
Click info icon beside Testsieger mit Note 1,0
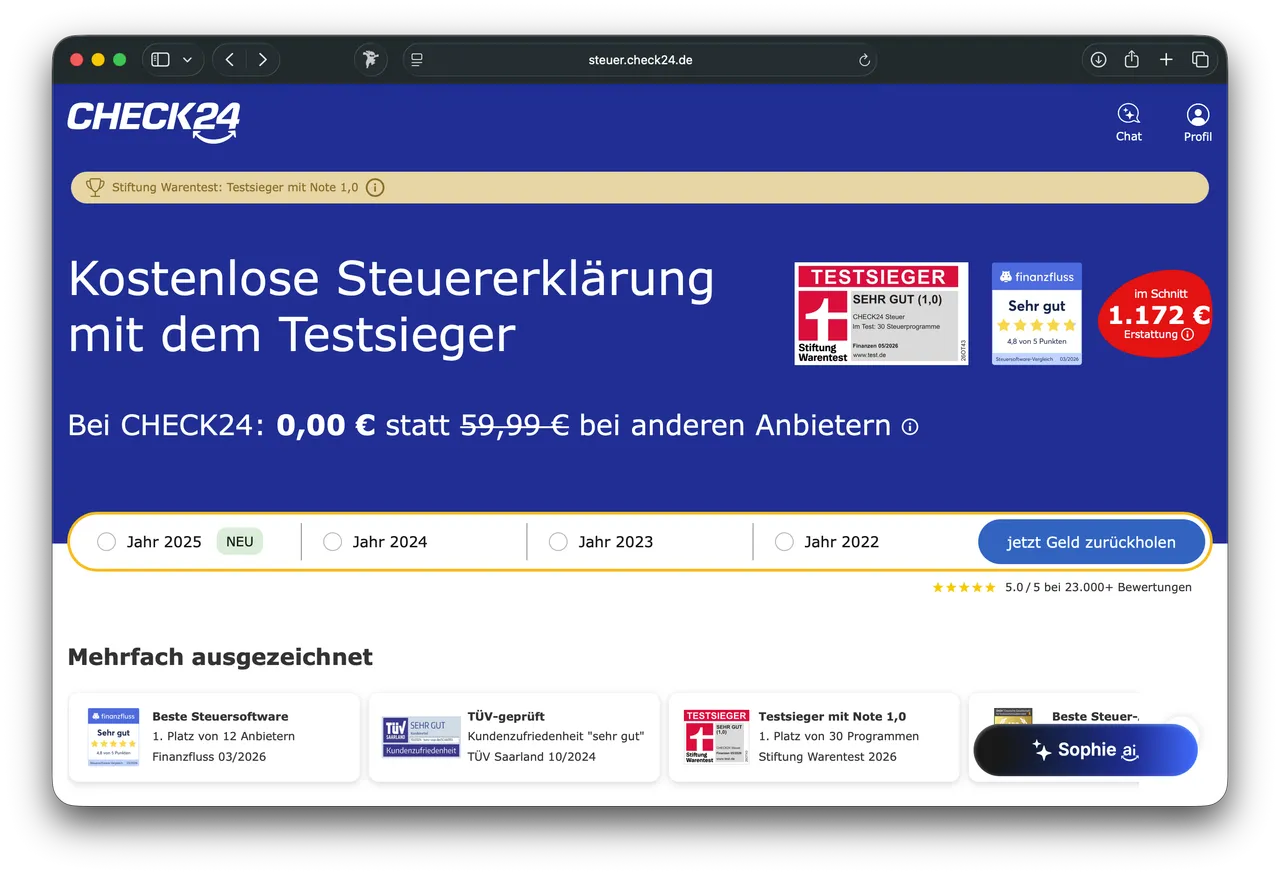pos(375,187)
